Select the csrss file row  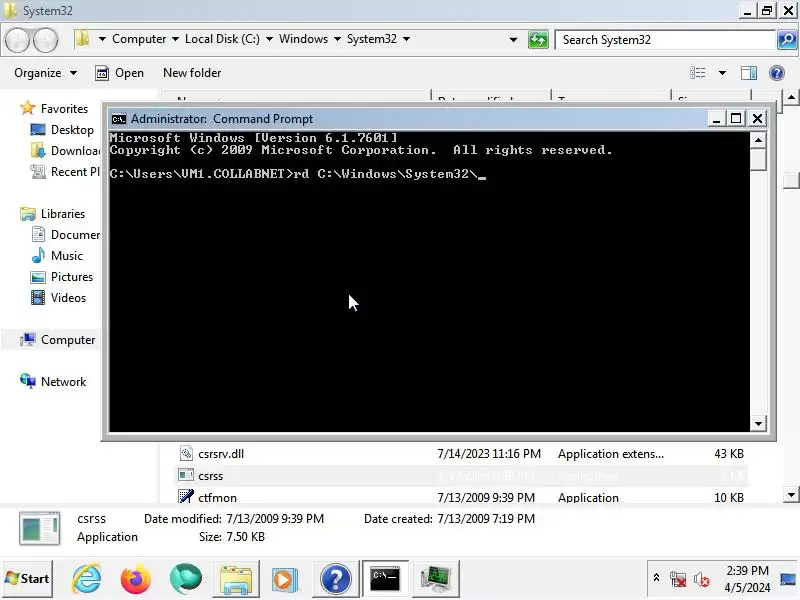pyautogui.click(x=461, y=476)
